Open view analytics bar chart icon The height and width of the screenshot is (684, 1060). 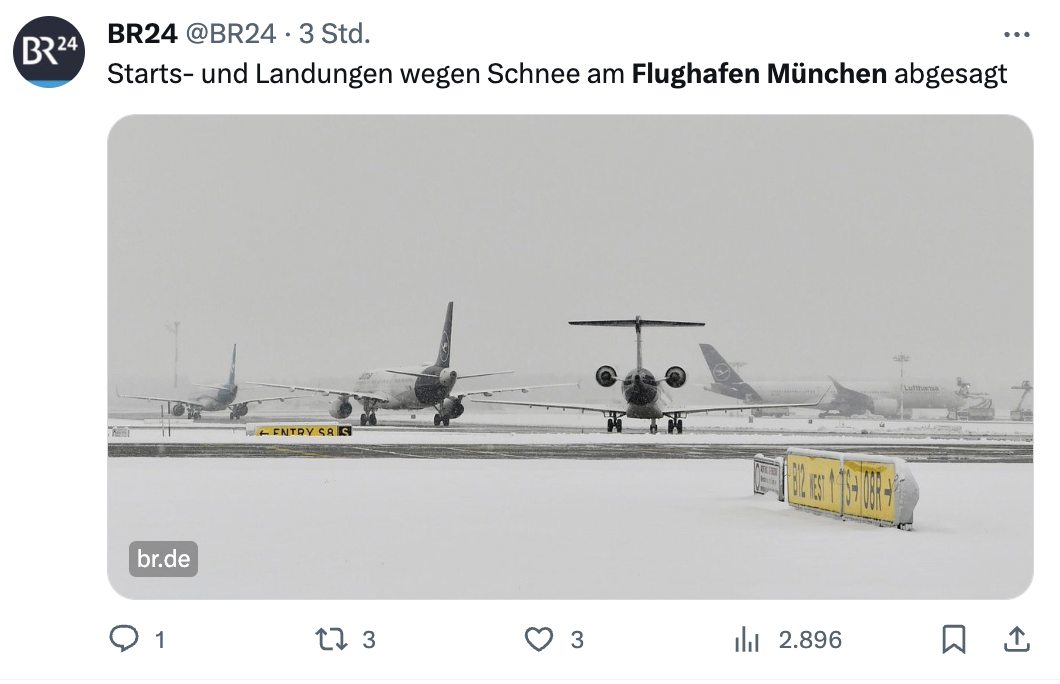click(x=747, y=639)
